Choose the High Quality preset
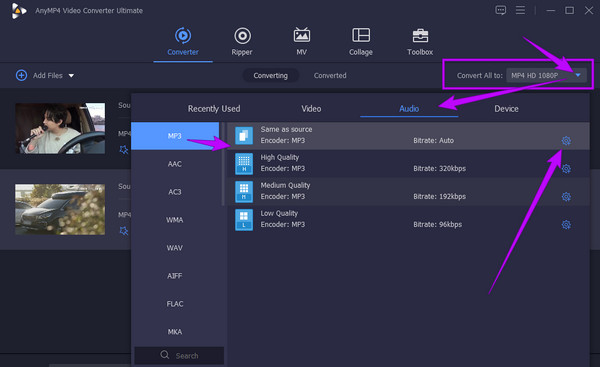This screenshot has width=600, height=367. 408,163
